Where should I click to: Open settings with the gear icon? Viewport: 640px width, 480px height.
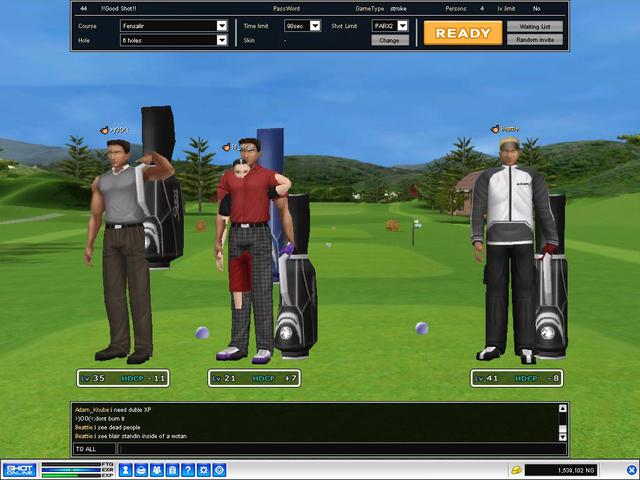point(204,469)
